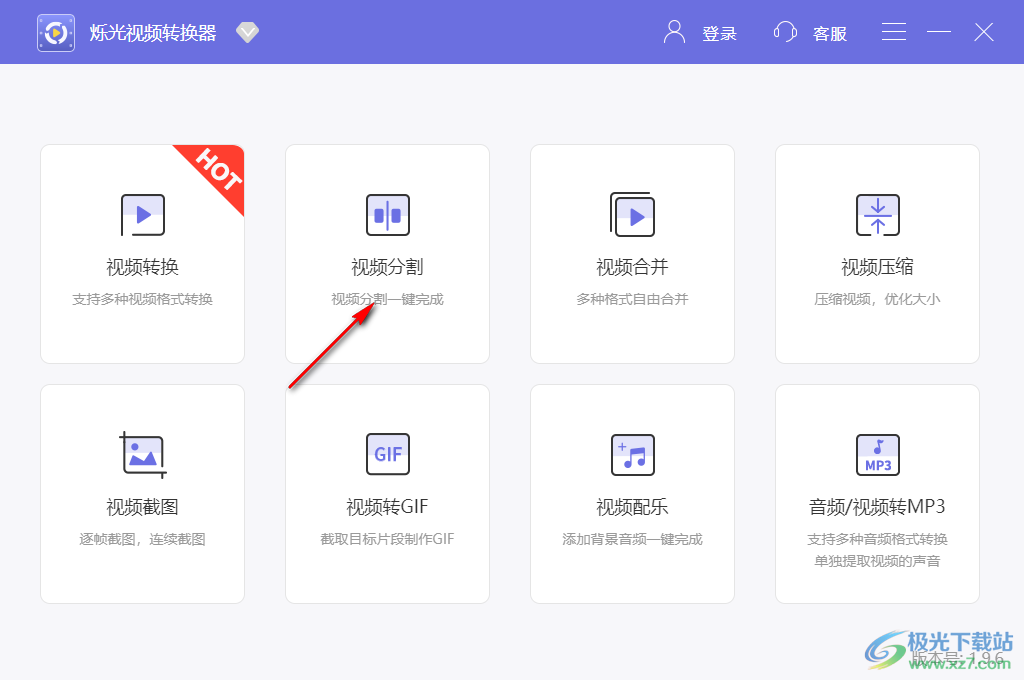Select the 视频压缩 title label
The image size is (1024, 680).
pos(877,267)
